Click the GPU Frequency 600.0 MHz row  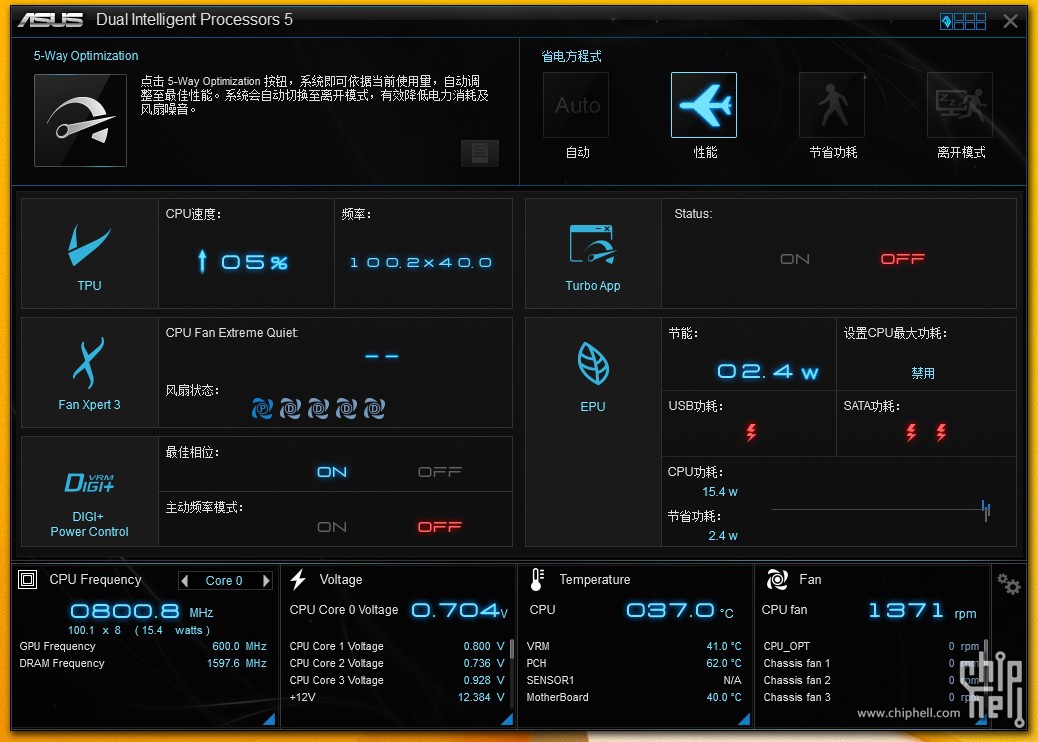pos(143,646)
